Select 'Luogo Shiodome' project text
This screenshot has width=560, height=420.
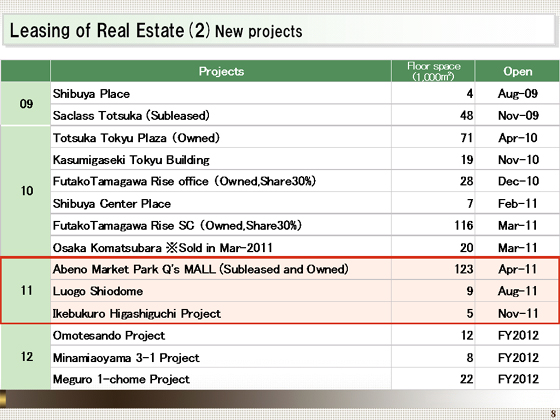(x=98, y=291)
